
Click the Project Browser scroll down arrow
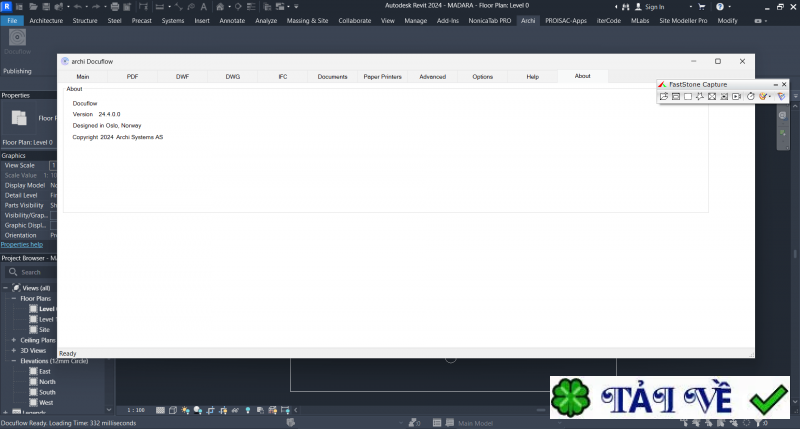tap(109, 410)
